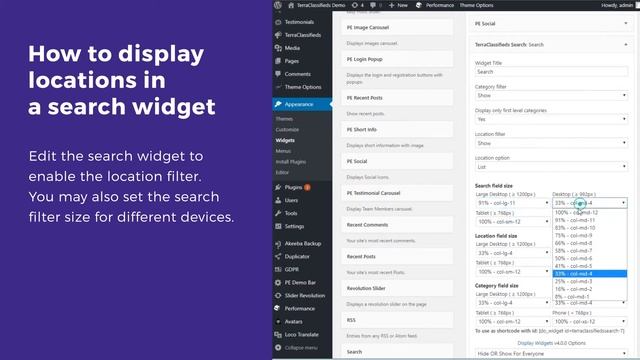Collapse the TerraClassifieds Search widget panel
The height and width of the screenshot is (360, 640).
(x=626, y=44)
